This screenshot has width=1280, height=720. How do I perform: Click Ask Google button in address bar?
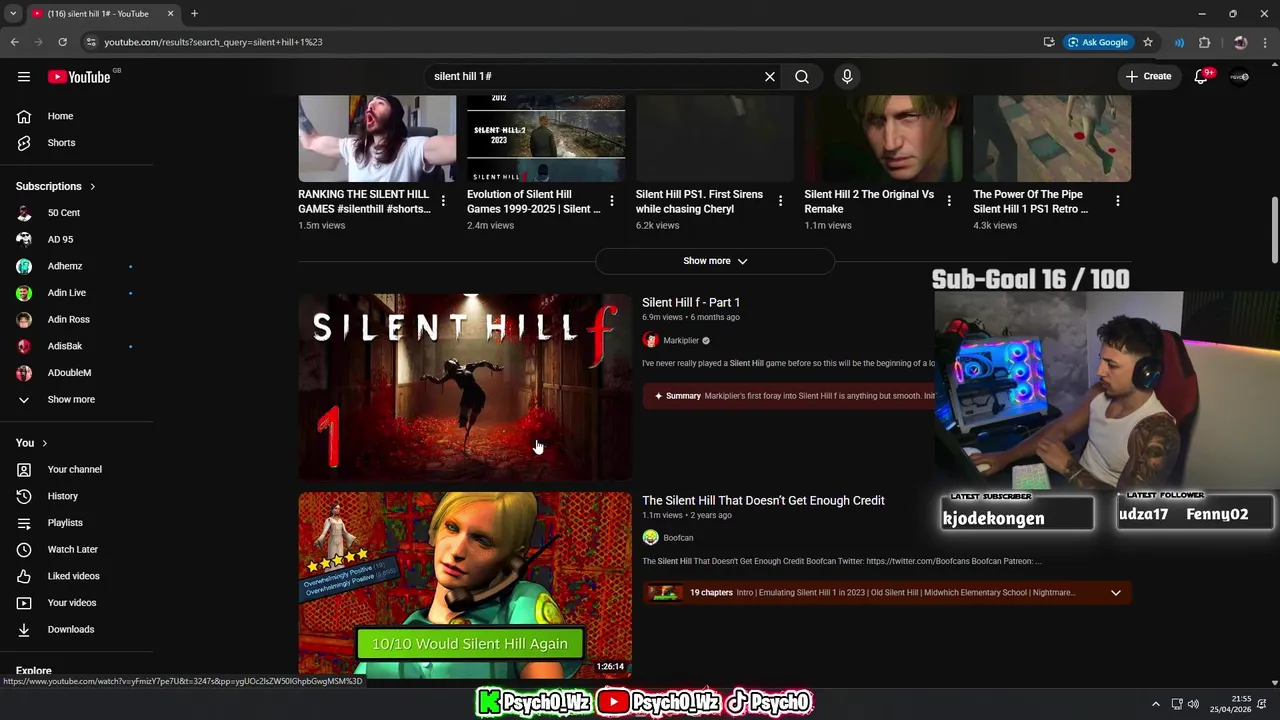(1097, 42)
